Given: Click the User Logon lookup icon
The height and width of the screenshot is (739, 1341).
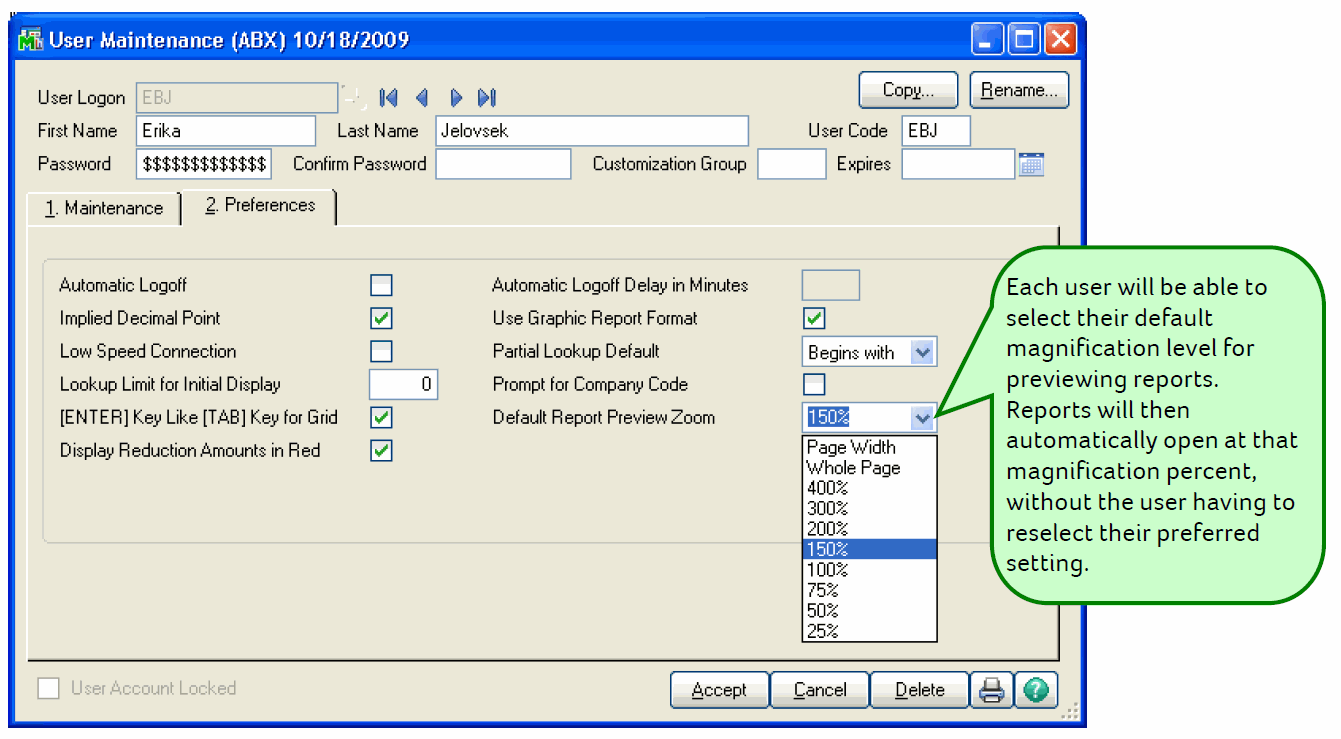Looking at the screenshot, I should (353, 97).
